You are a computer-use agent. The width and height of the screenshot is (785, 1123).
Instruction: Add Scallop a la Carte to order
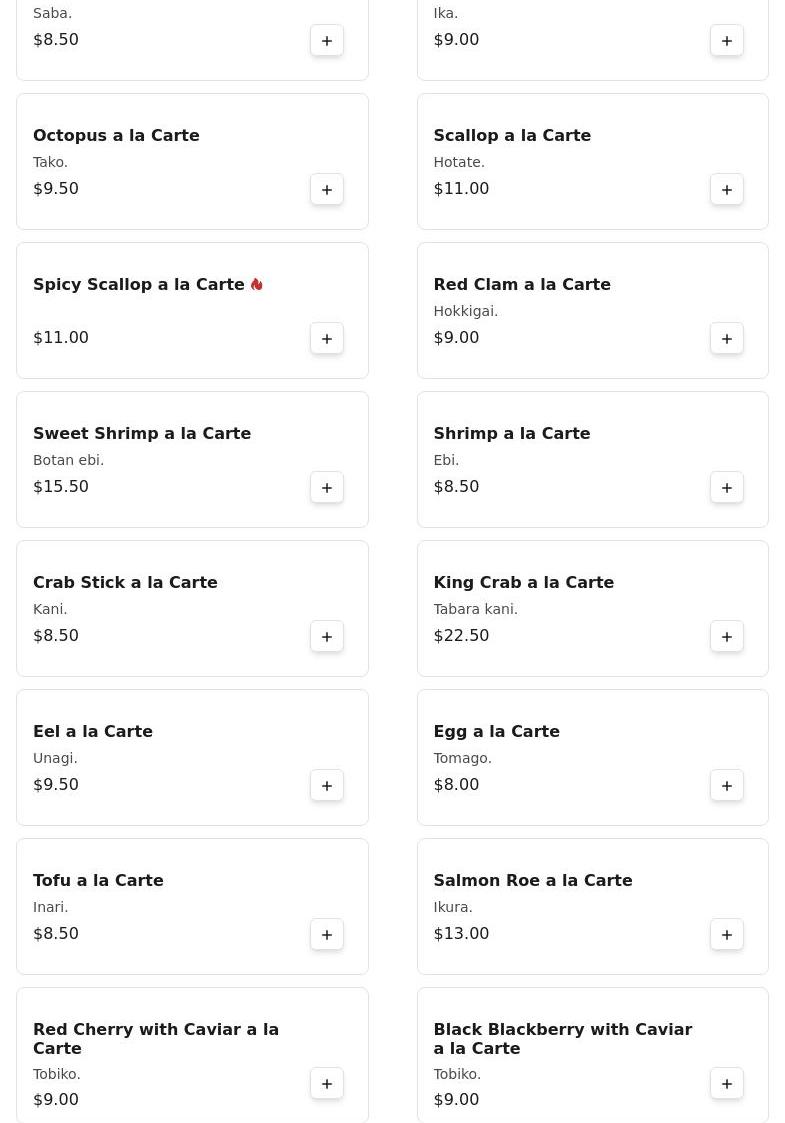(x=727, y=190)
